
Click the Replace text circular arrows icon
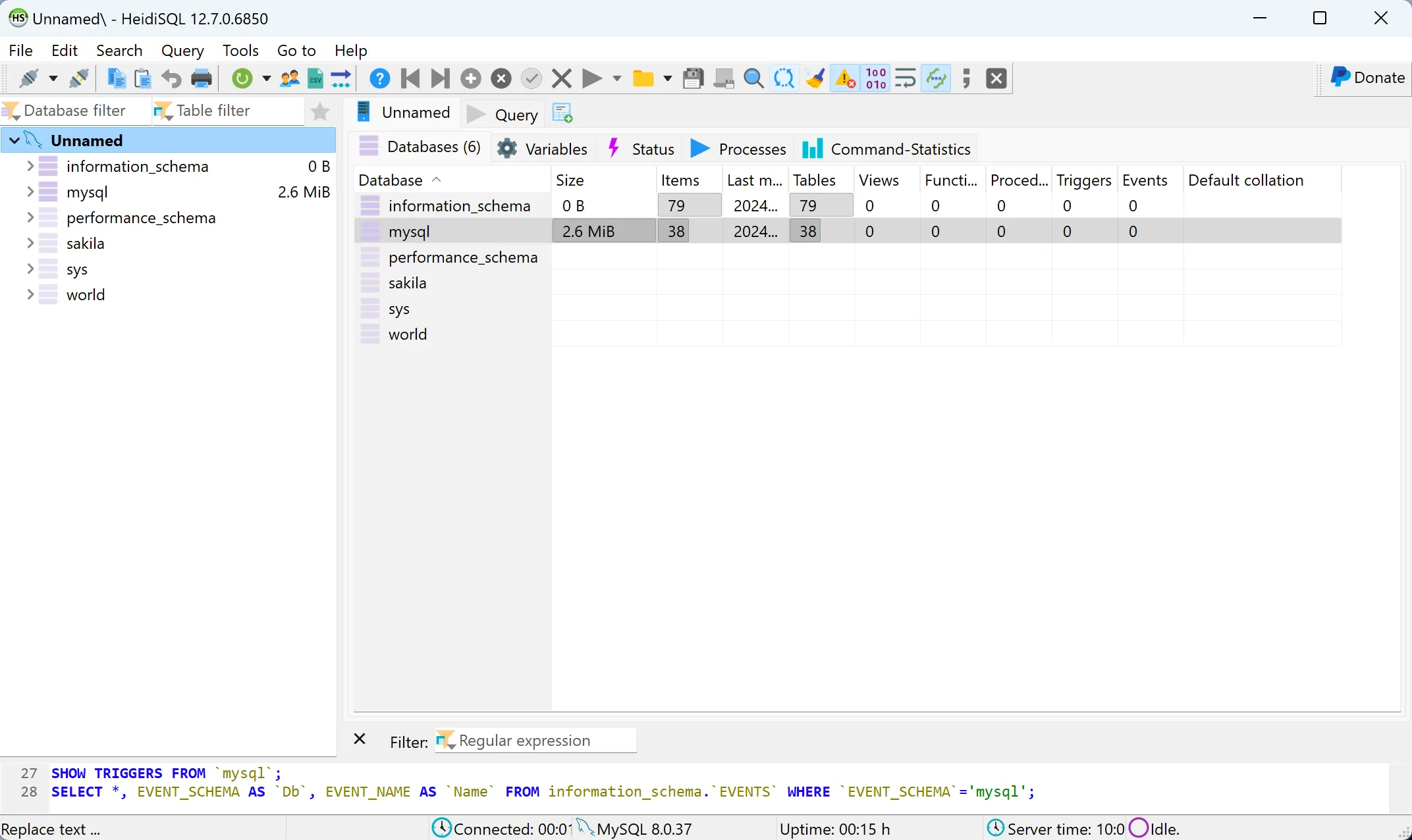click(784, 78)
